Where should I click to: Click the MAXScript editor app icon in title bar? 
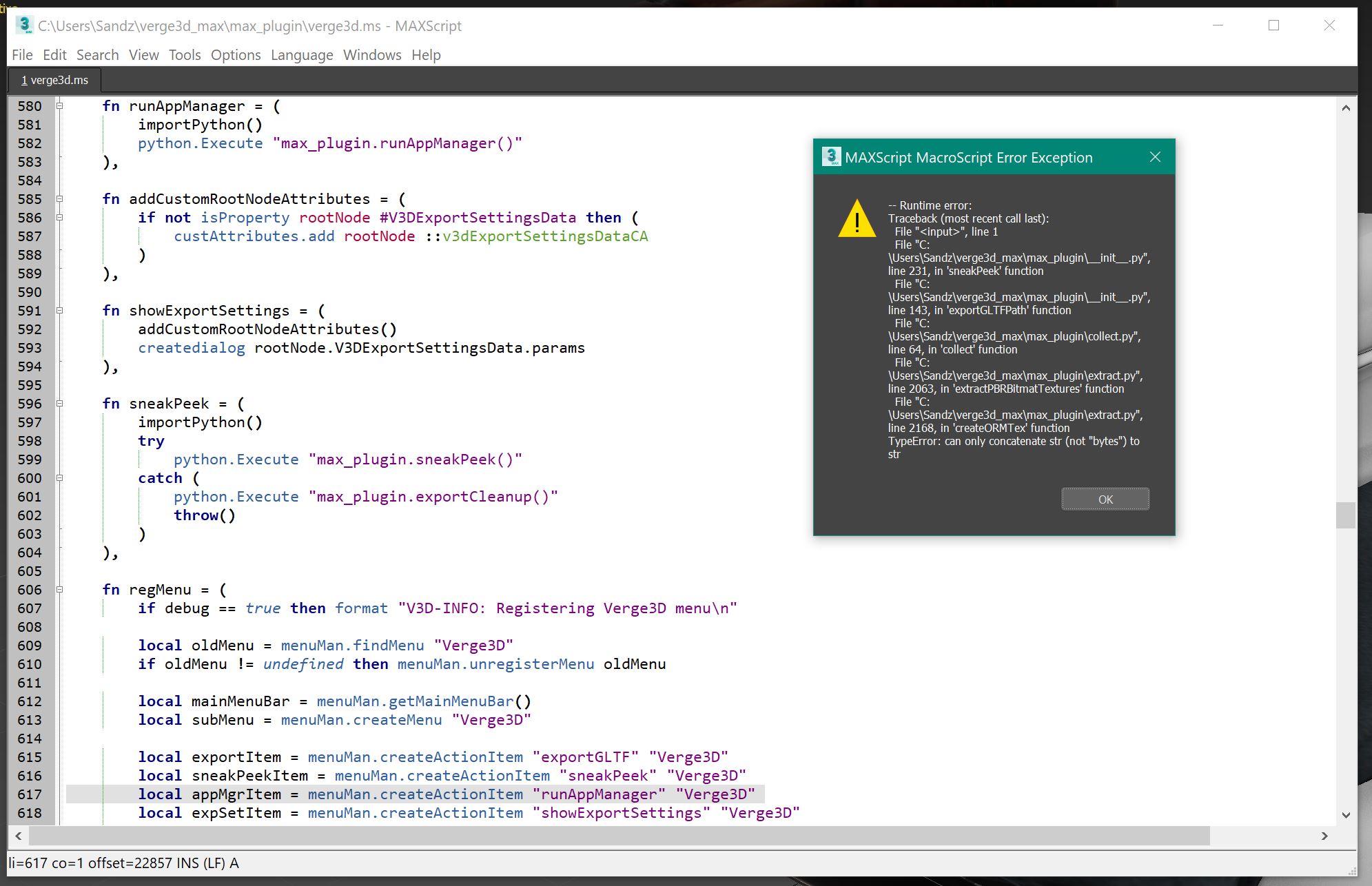(25, 25)
